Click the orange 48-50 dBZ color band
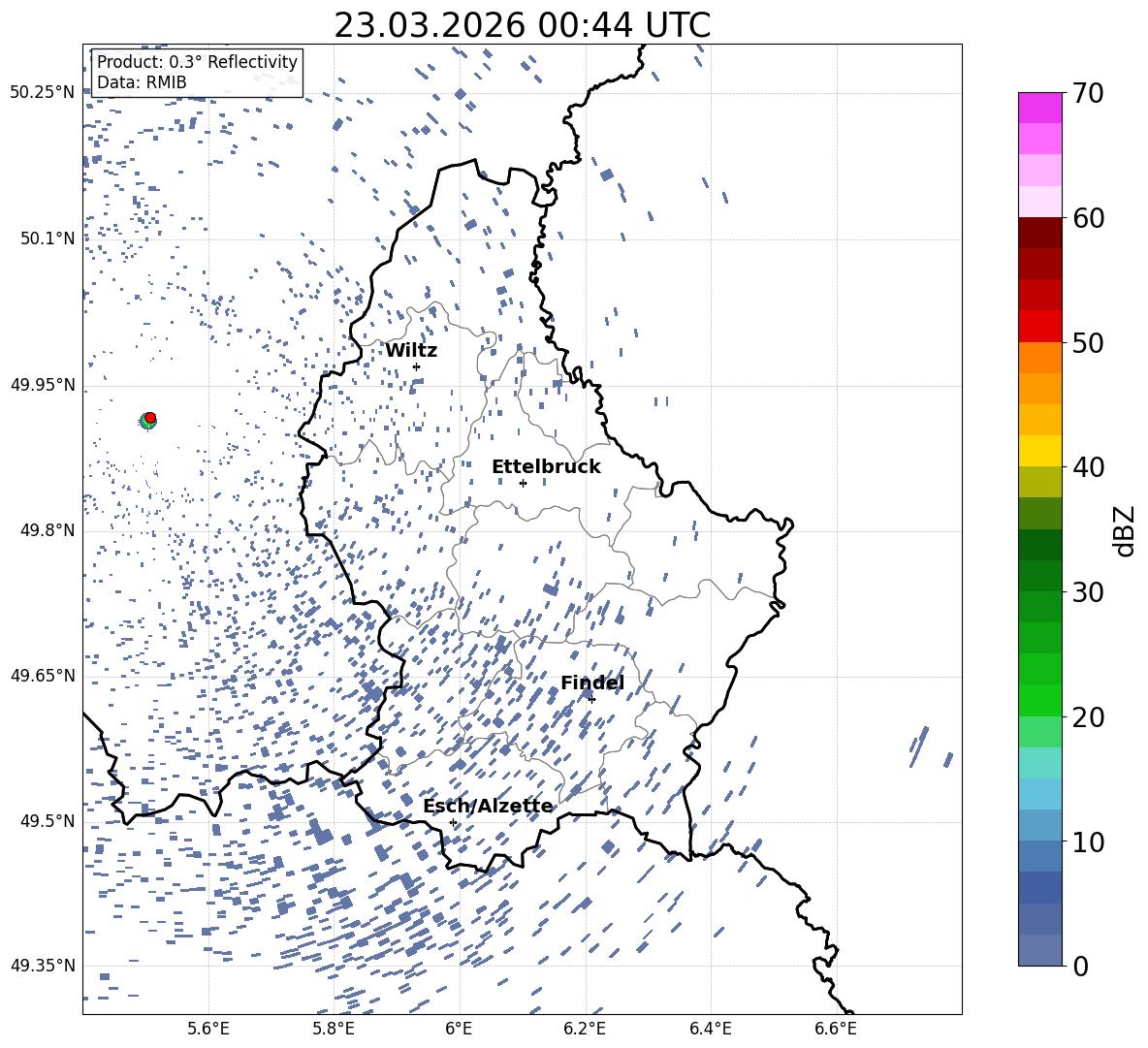The image size is (1148, 1048). click(1040, 358)
